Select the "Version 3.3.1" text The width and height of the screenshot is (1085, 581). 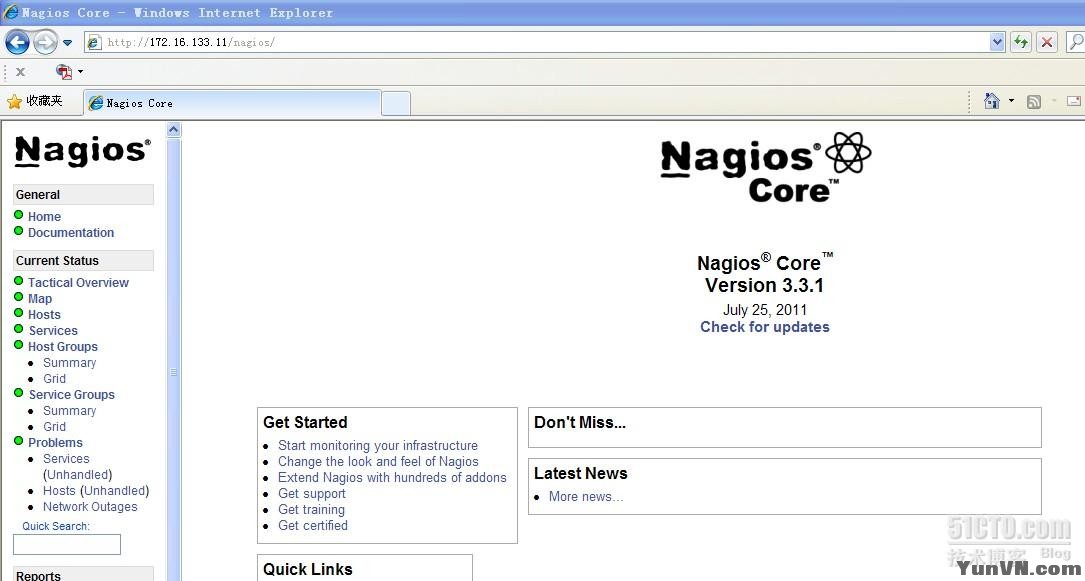tap(765, 285)
